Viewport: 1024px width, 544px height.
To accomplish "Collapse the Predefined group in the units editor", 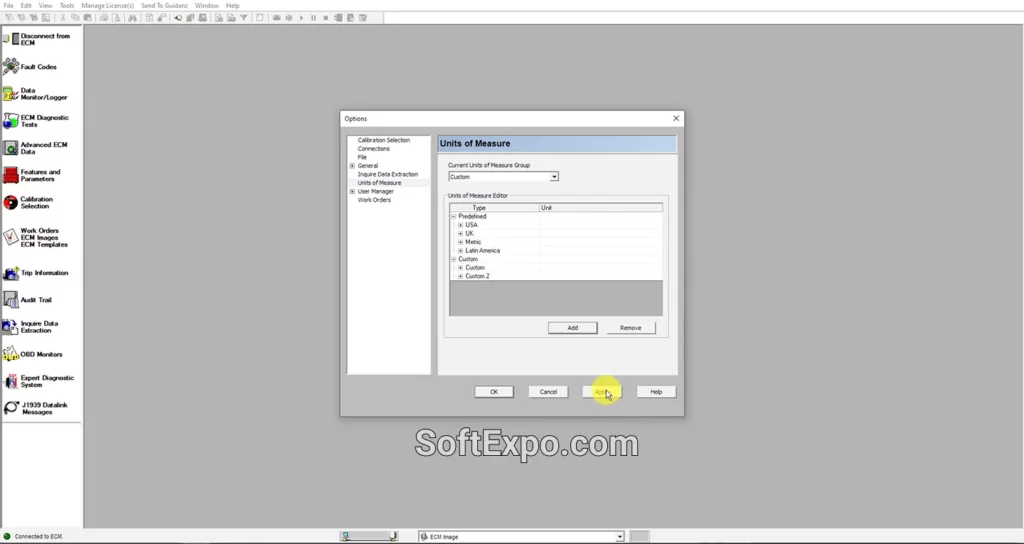I will pos(453,216).
